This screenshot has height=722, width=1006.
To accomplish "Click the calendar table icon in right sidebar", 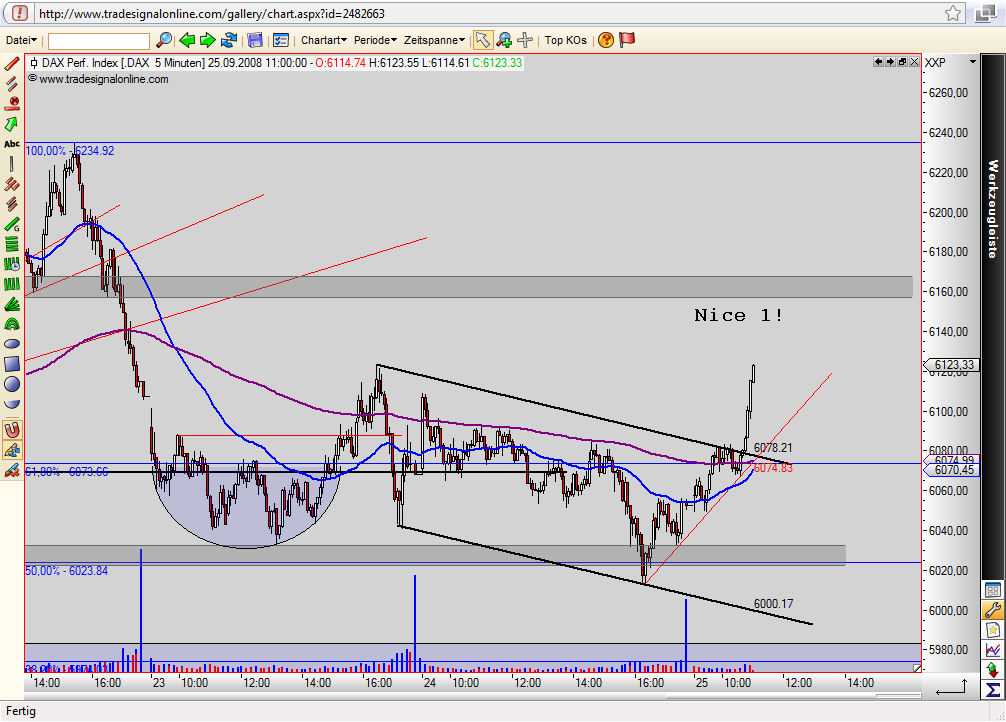I will (x=993, y=589).
